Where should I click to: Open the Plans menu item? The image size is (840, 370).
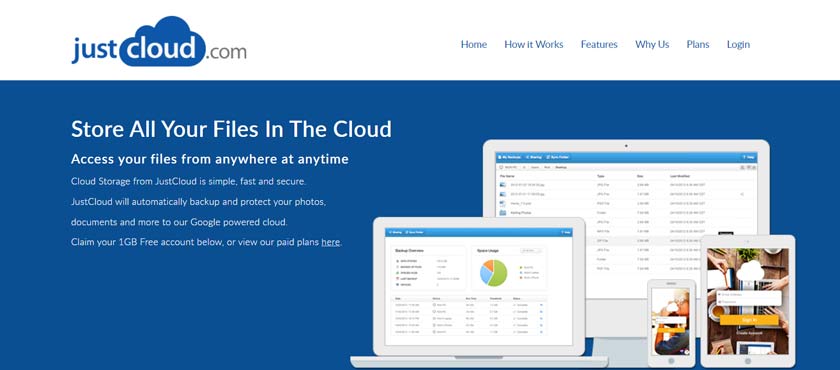(698, 44)
